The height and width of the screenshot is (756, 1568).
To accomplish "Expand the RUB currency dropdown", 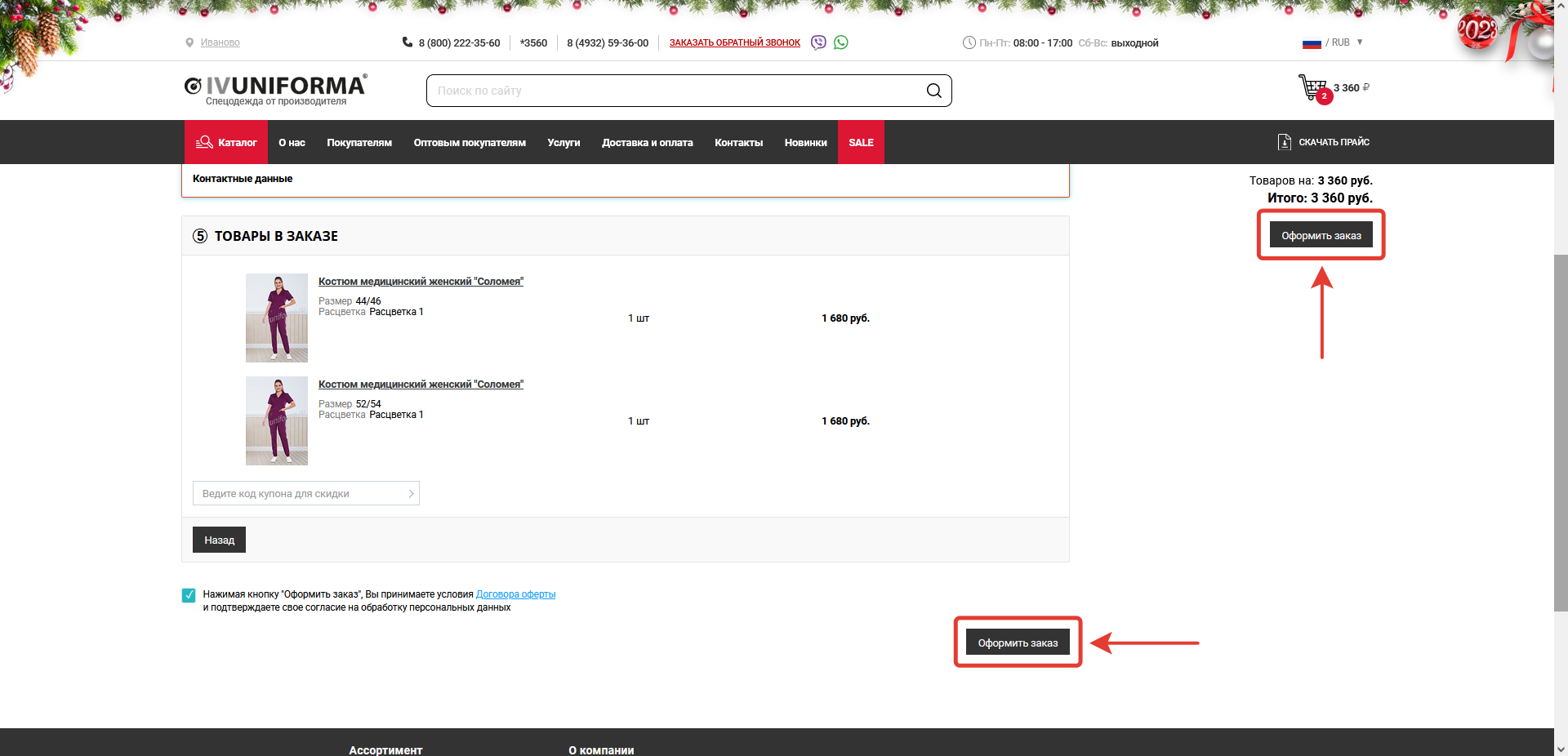I will tap(1360, 42).
